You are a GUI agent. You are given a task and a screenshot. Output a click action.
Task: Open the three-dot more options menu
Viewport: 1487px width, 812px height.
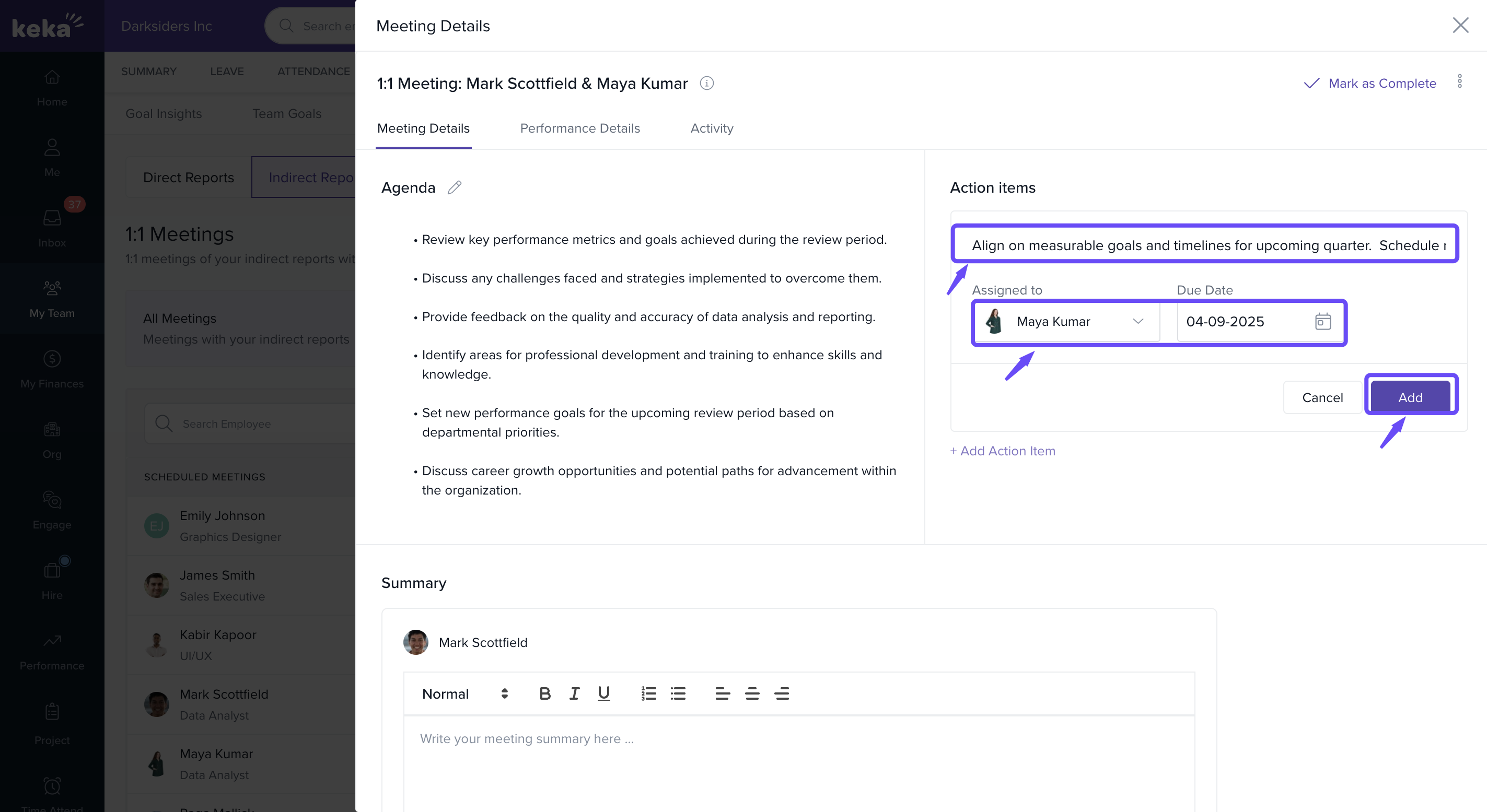click(x=1459, y=81)
